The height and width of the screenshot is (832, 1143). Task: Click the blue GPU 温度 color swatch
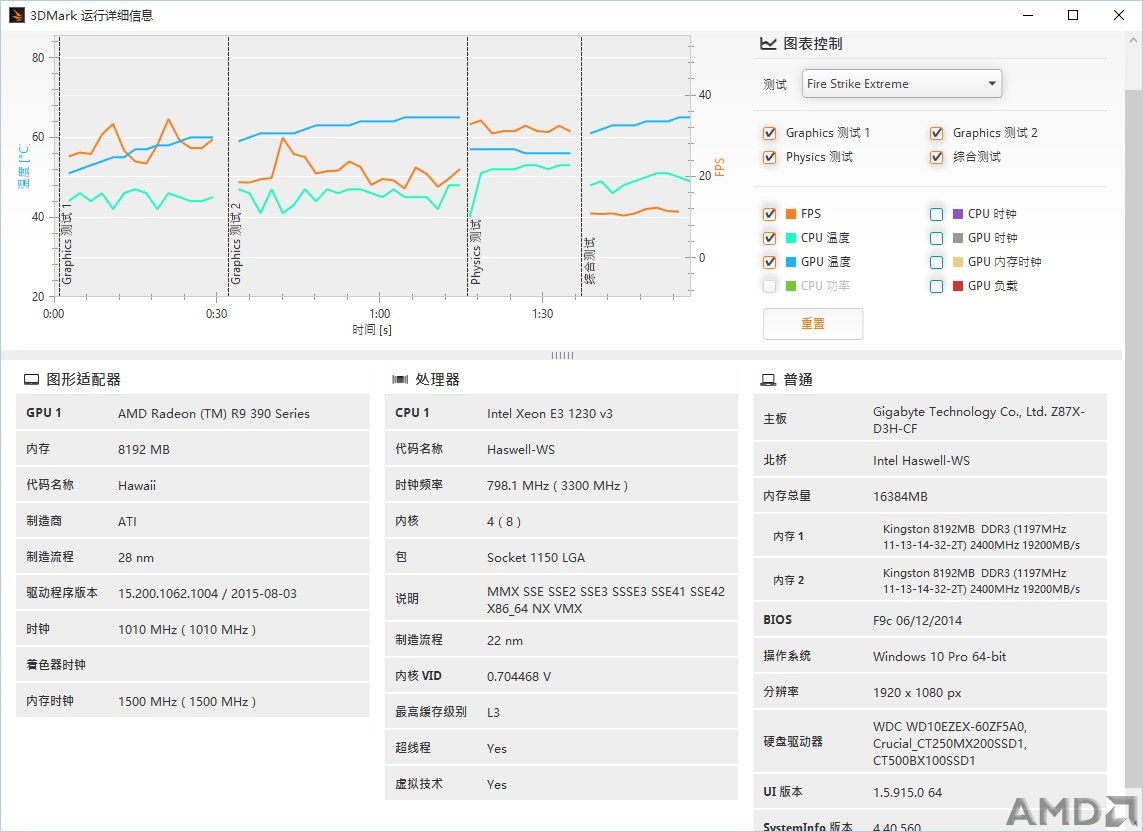(791, 263)
